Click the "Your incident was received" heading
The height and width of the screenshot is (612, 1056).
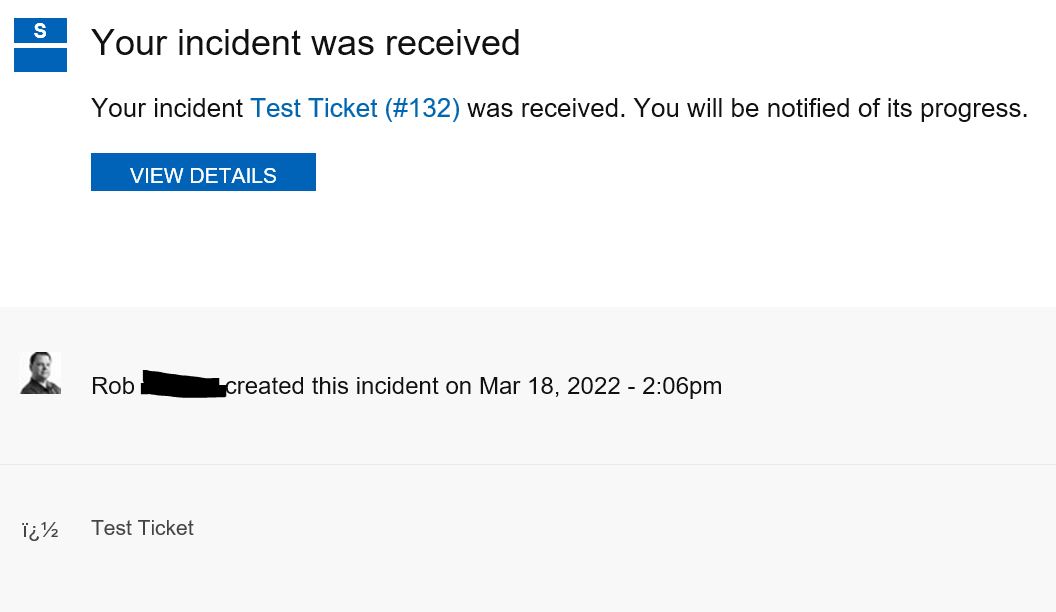pos(305,43)
